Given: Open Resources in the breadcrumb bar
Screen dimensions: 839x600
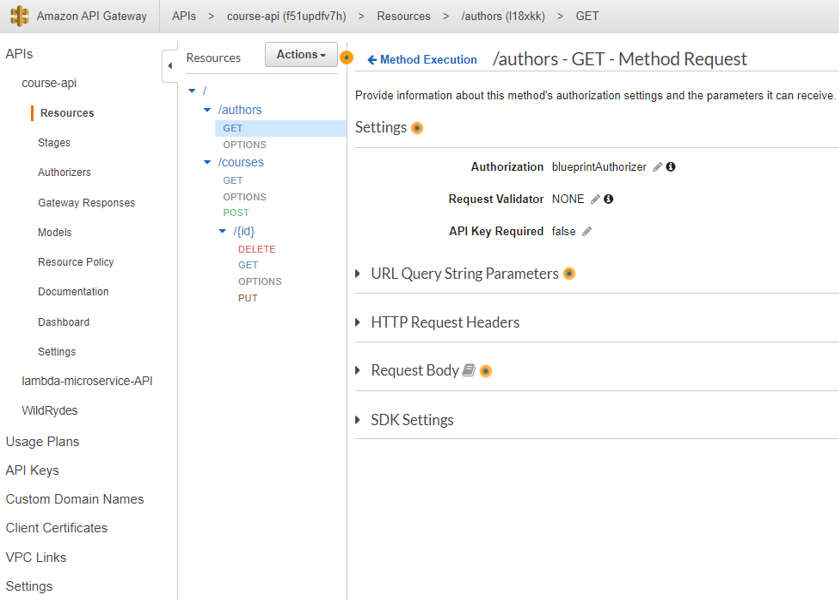Looking at the screenshot, I should (403, 16).
